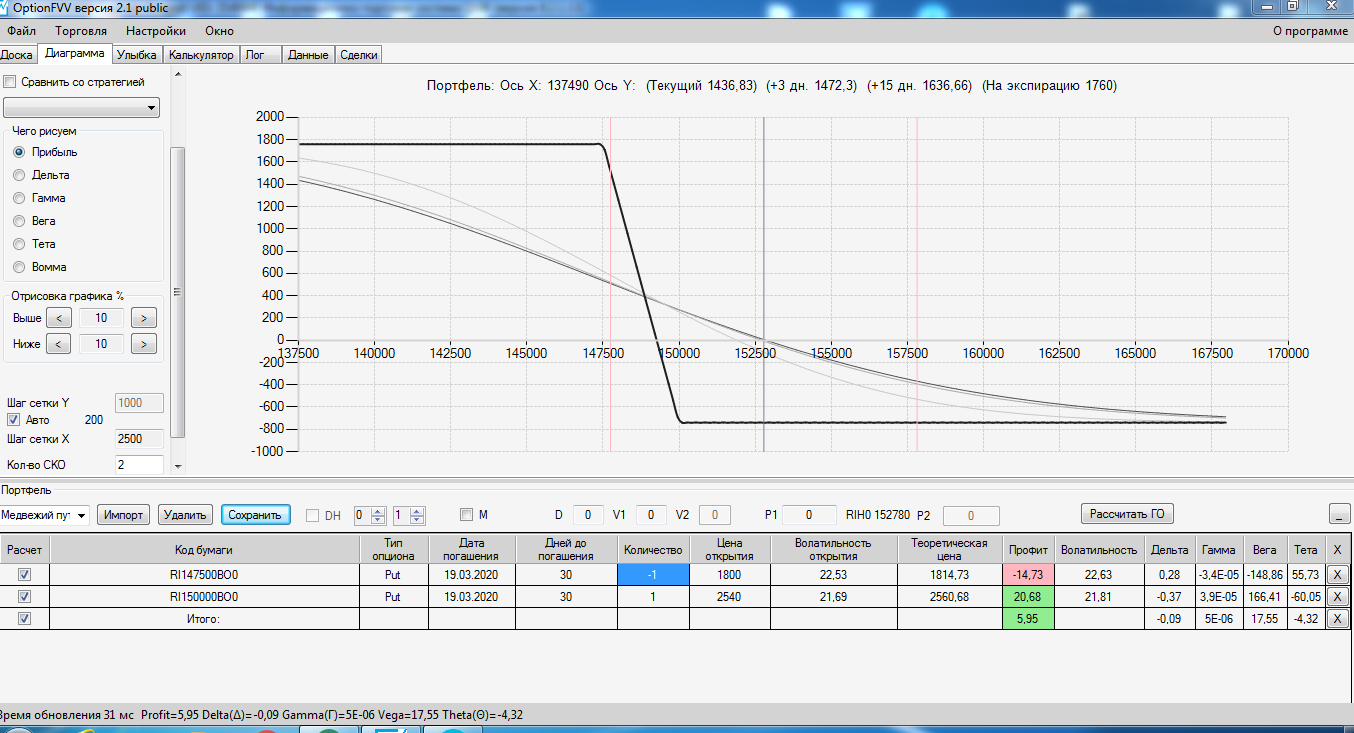
Task: Remove the RI147500BO0 row with its X button
Action: point(1339,575)
